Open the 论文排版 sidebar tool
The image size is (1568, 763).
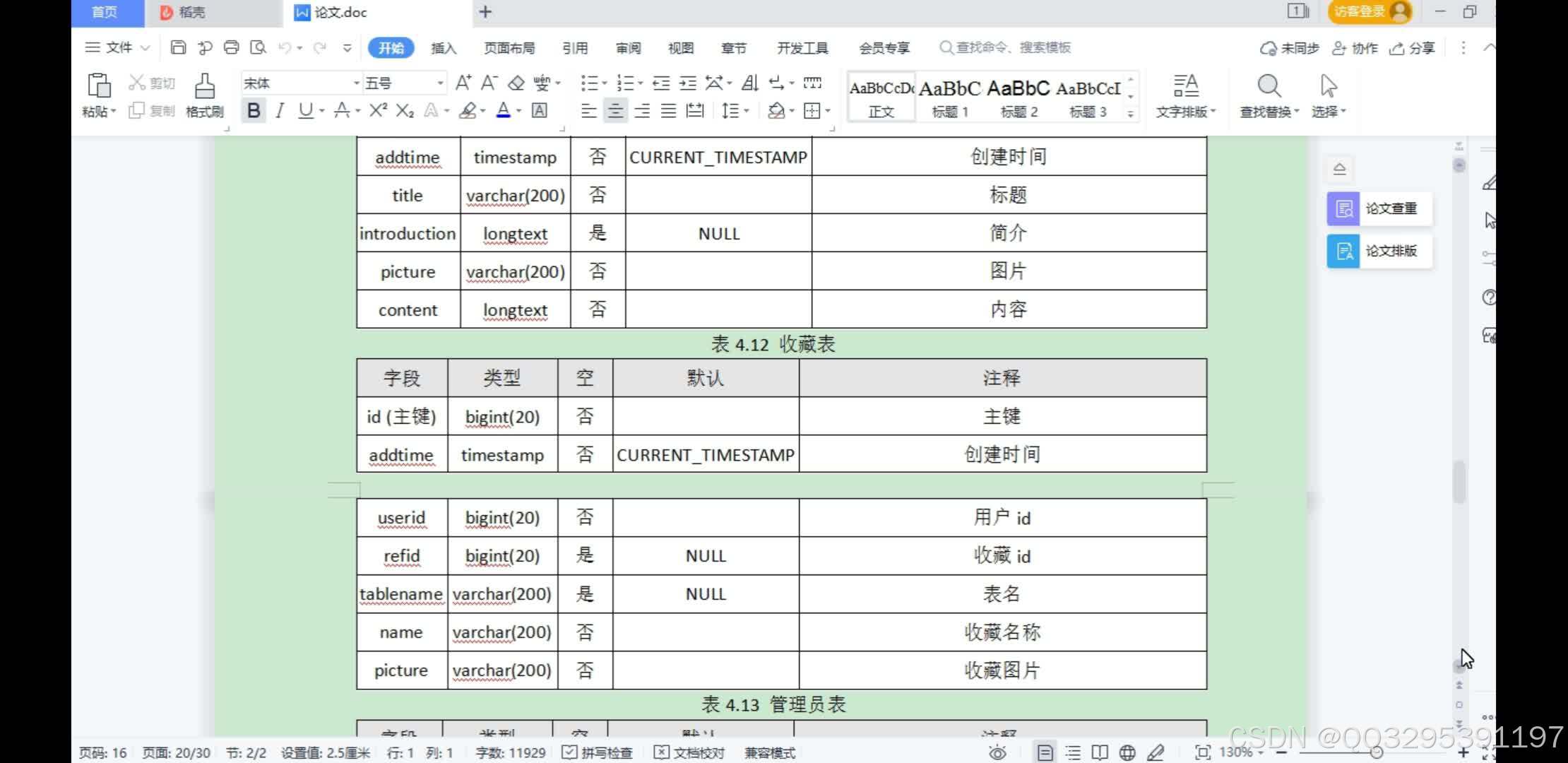tap(1379, 251)
